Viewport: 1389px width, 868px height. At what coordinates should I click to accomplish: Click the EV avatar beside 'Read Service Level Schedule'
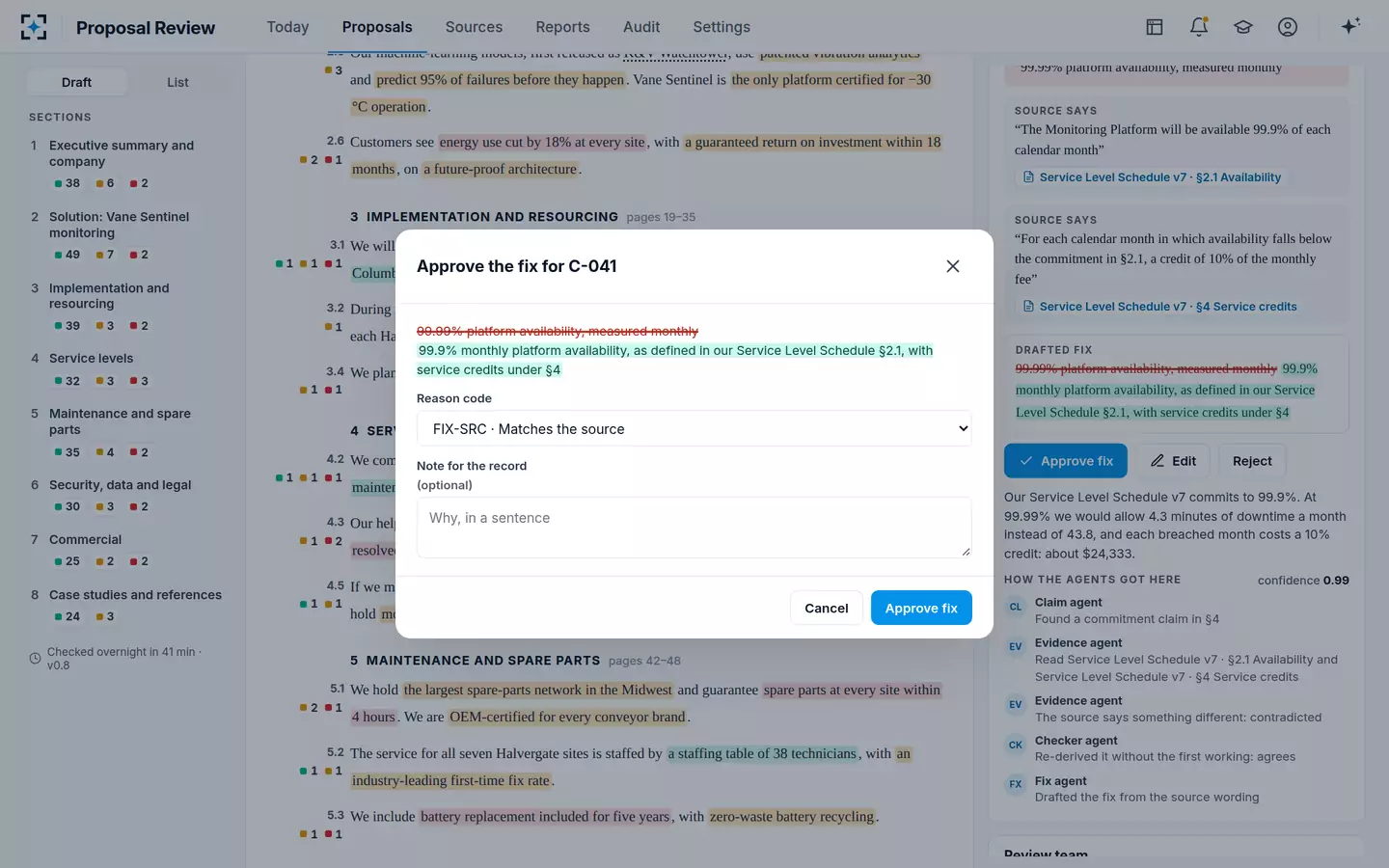tap(1016, 647)
